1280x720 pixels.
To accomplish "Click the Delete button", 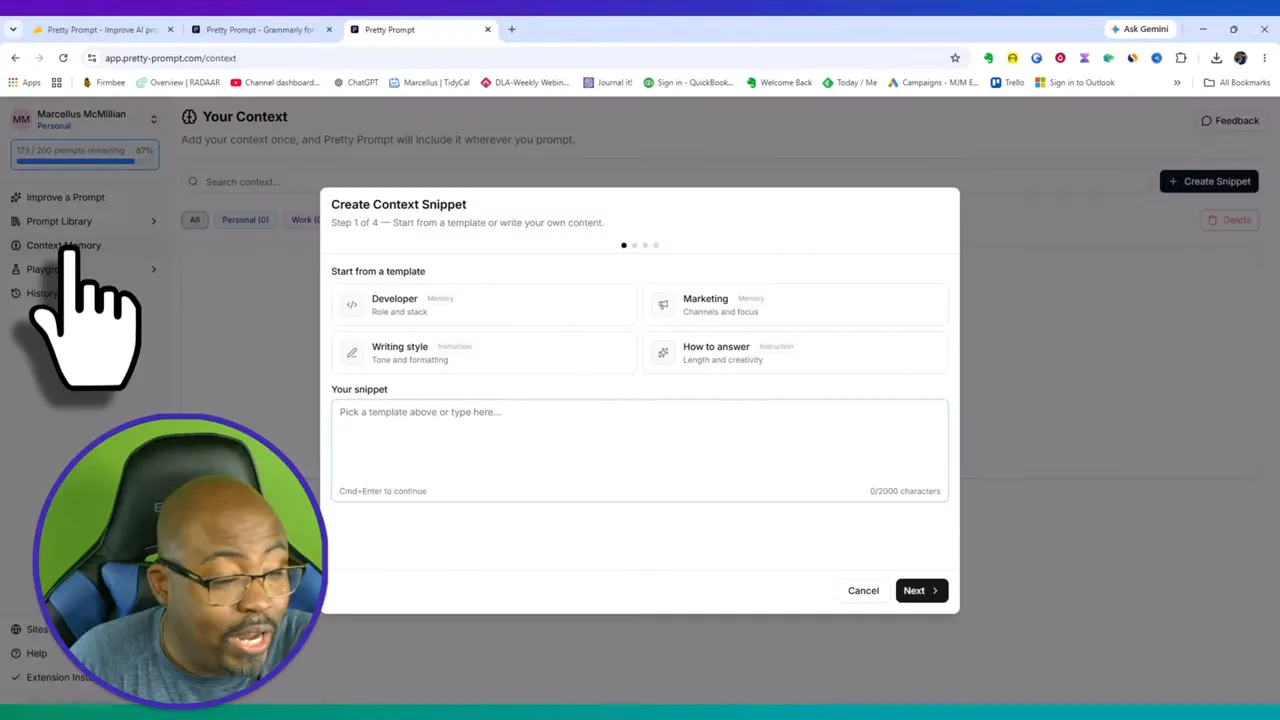I will tap(1229, 220).
